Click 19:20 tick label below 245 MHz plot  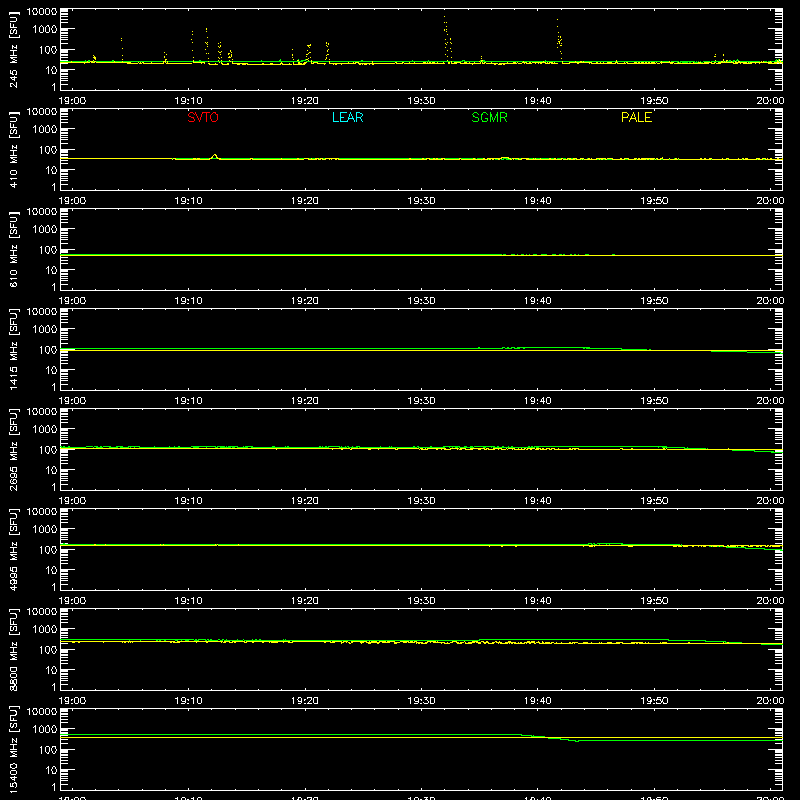(305, 101)
